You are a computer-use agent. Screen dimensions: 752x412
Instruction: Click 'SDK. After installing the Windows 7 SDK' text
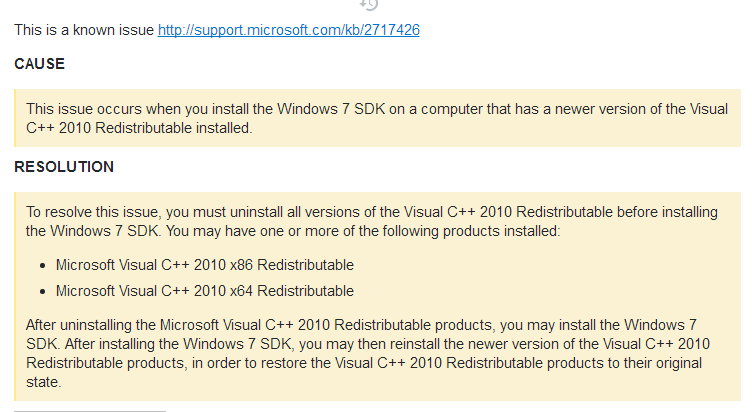pos(159,344)
